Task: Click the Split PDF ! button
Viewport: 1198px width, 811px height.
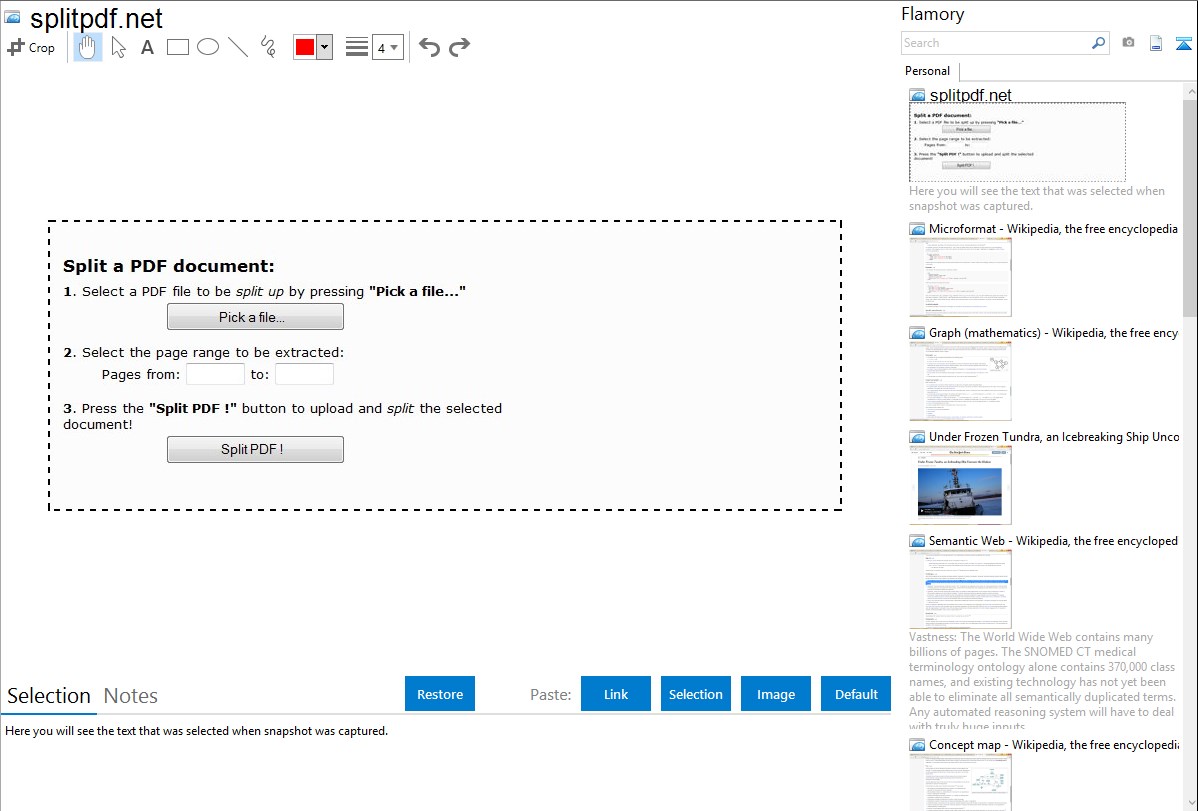Action: pos(255,449)
